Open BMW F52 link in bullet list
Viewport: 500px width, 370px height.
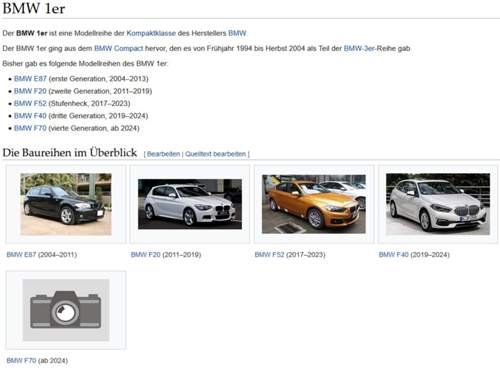[30, 103]
